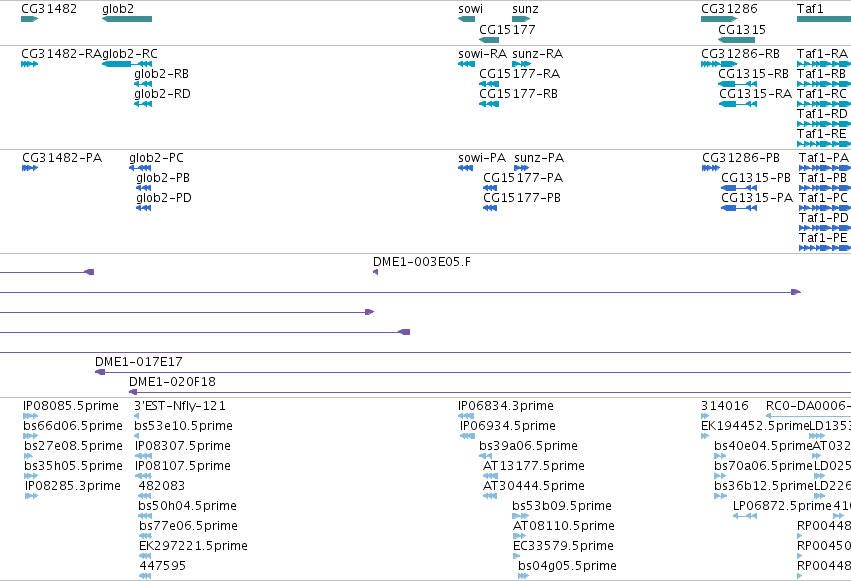This screenshot has height=581, width=851.
Task: Click the DME1-017E17 clone label
Action: point(139,362)
